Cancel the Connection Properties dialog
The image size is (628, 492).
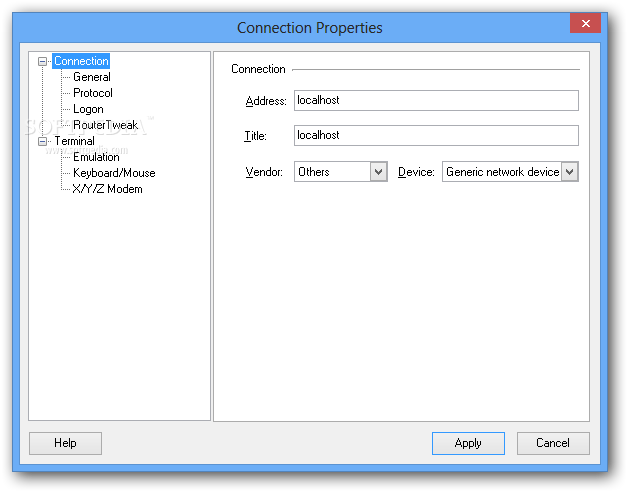[x=553, y=443]
